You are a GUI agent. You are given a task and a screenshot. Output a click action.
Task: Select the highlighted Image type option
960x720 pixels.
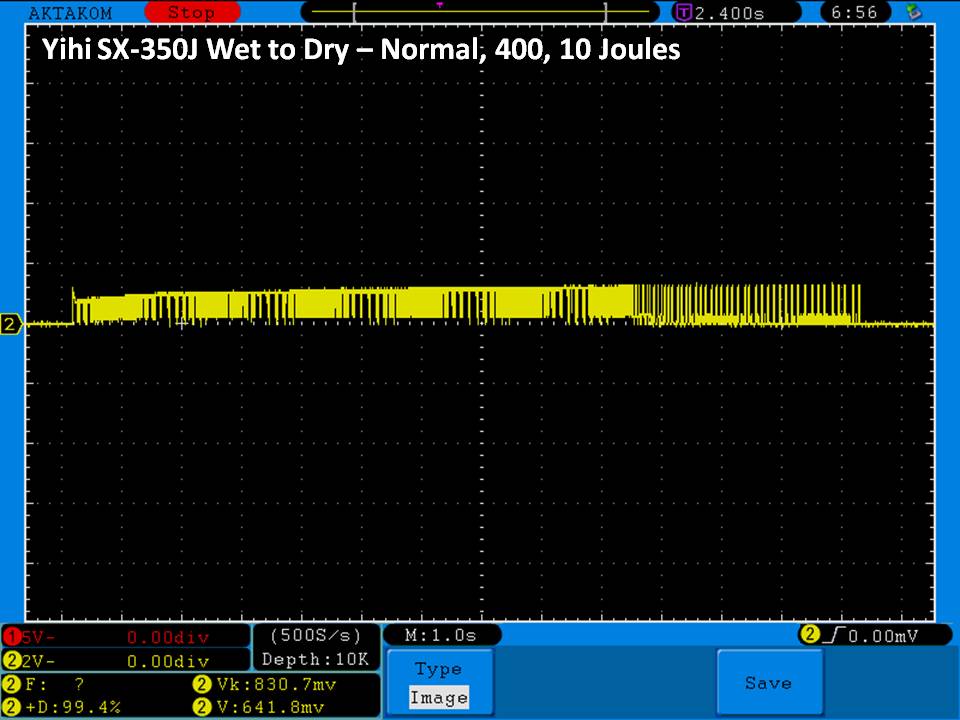438,698
